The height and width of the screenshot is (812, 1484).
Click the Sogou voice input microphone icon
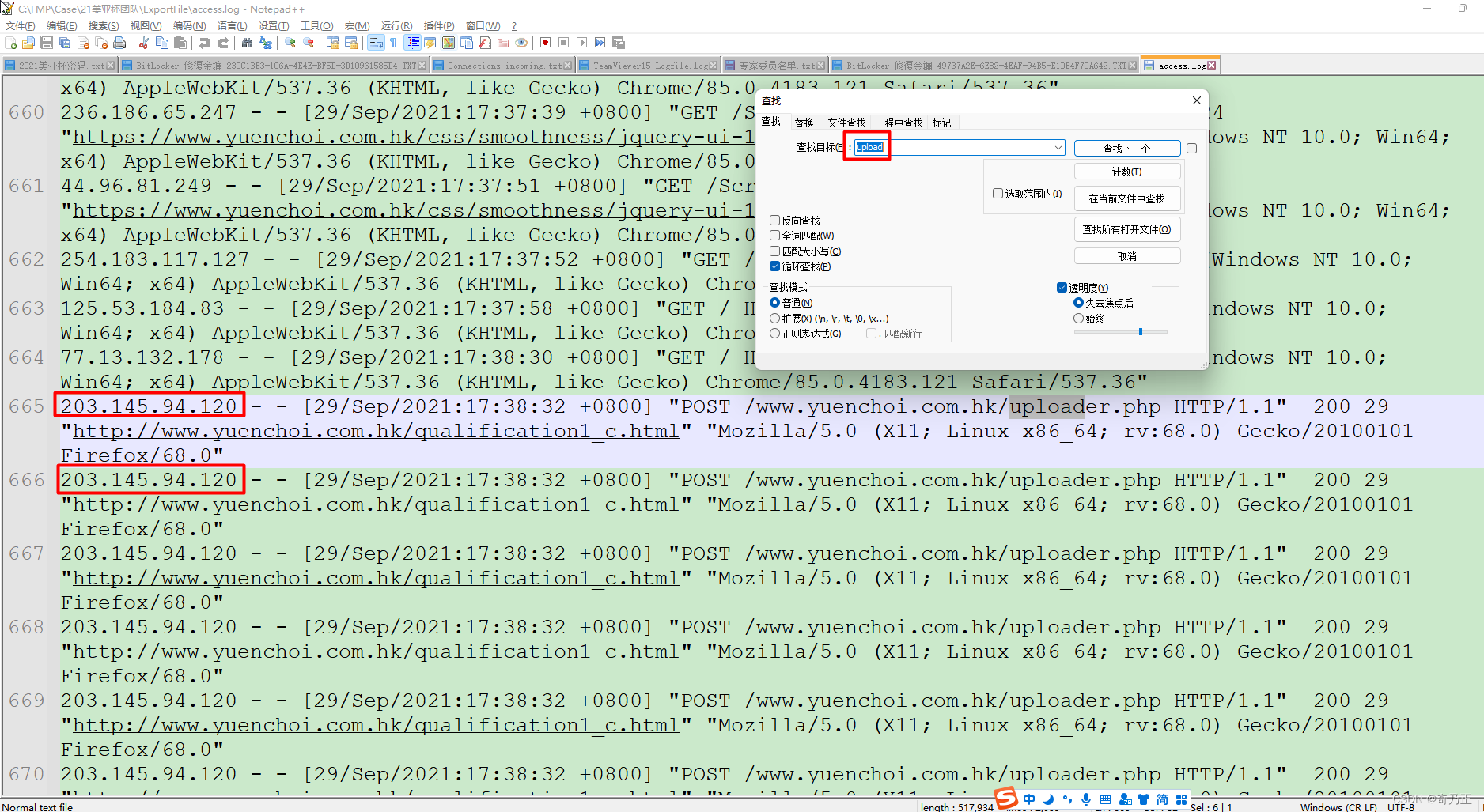click(1086, 799)
